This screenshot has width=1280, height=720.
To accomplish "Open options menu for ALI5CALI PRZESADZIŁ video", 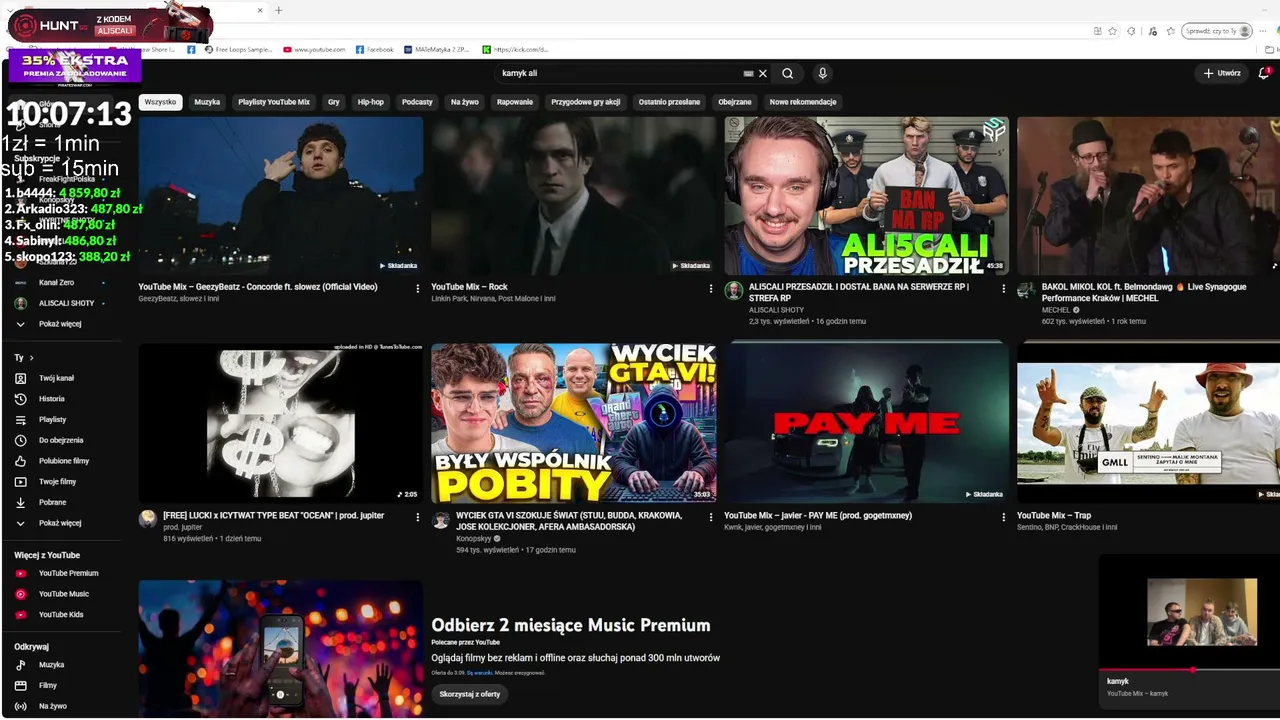I will tap(1004, 288).
